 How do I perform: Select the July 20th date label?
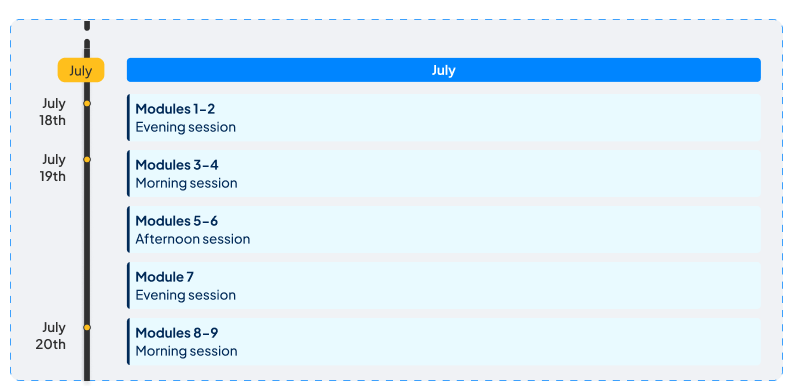51,336
